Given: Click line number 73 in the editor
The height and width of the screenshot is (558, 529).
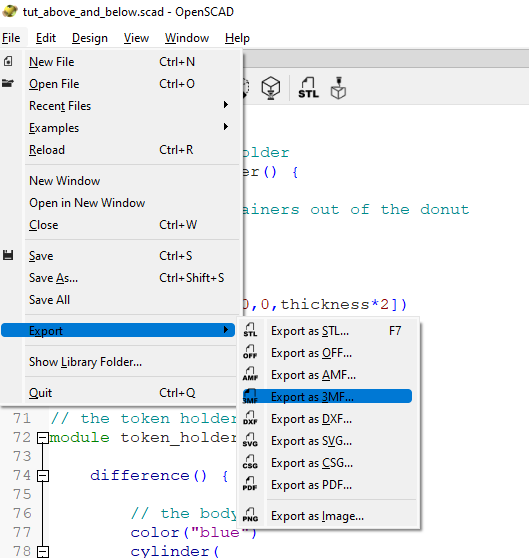Looking at the screenshot, I should [x=22, y=457].
